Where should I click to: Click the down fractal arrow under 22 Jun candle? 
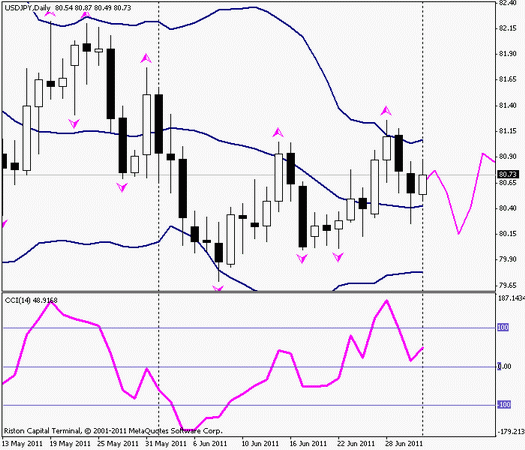[x=338, y=257]
